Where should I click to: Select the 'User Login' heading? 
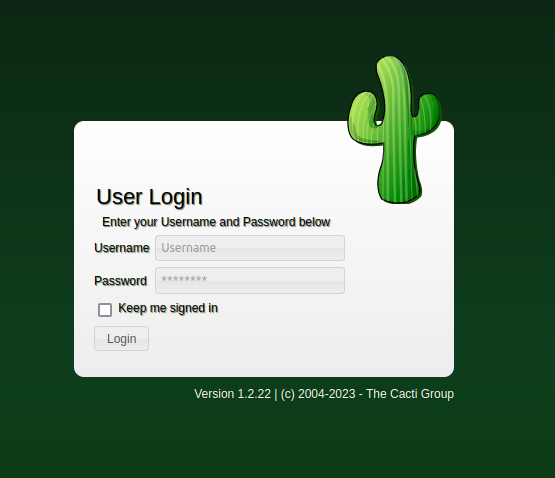(149, 197)
